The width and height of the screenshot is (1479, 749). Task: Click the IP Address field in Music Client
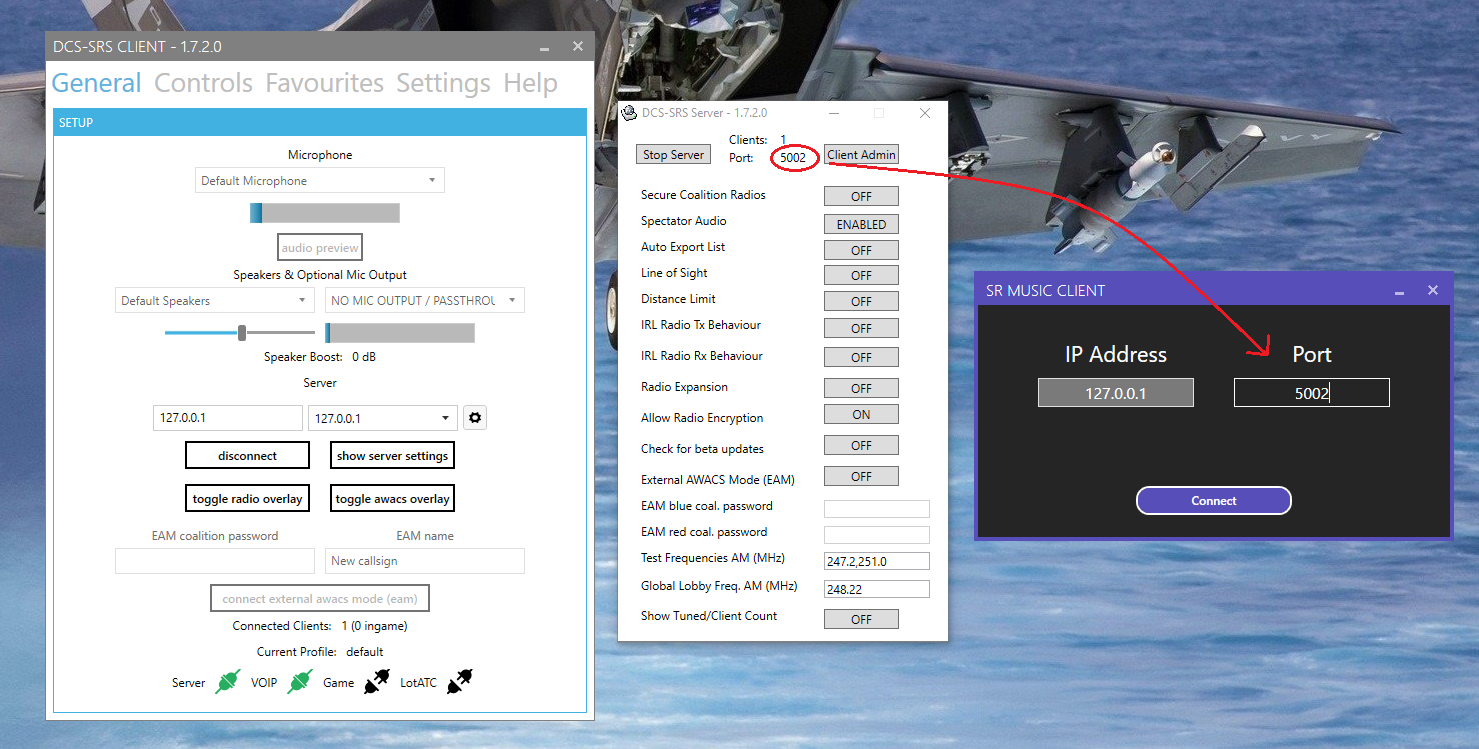[1116, 393]
